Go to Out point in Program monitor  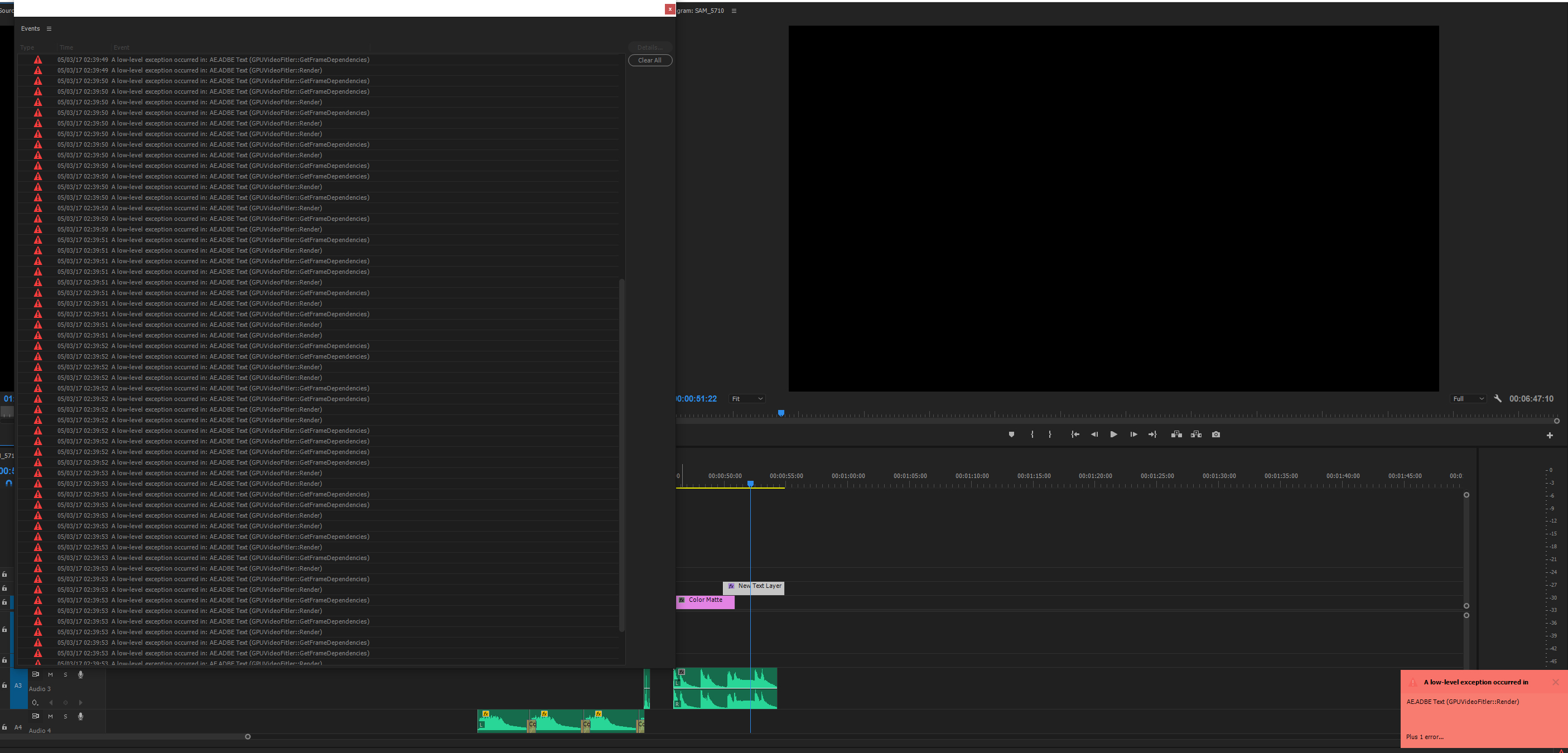click(1152, 435)
